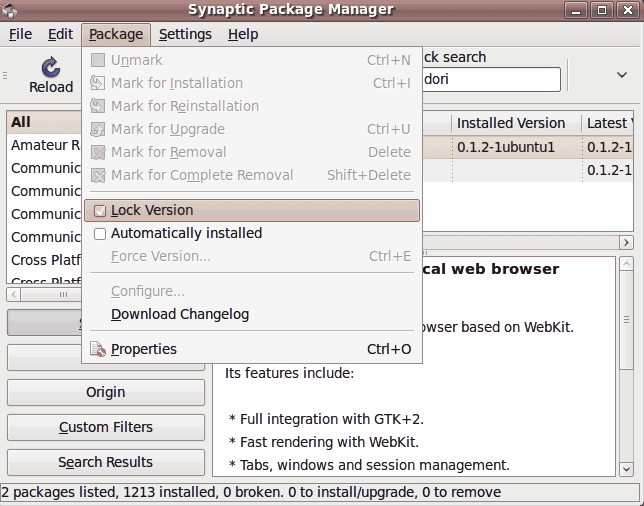Click the Mark for Complete Removal icon
644x506 pixels.
[x=98, y=175]
